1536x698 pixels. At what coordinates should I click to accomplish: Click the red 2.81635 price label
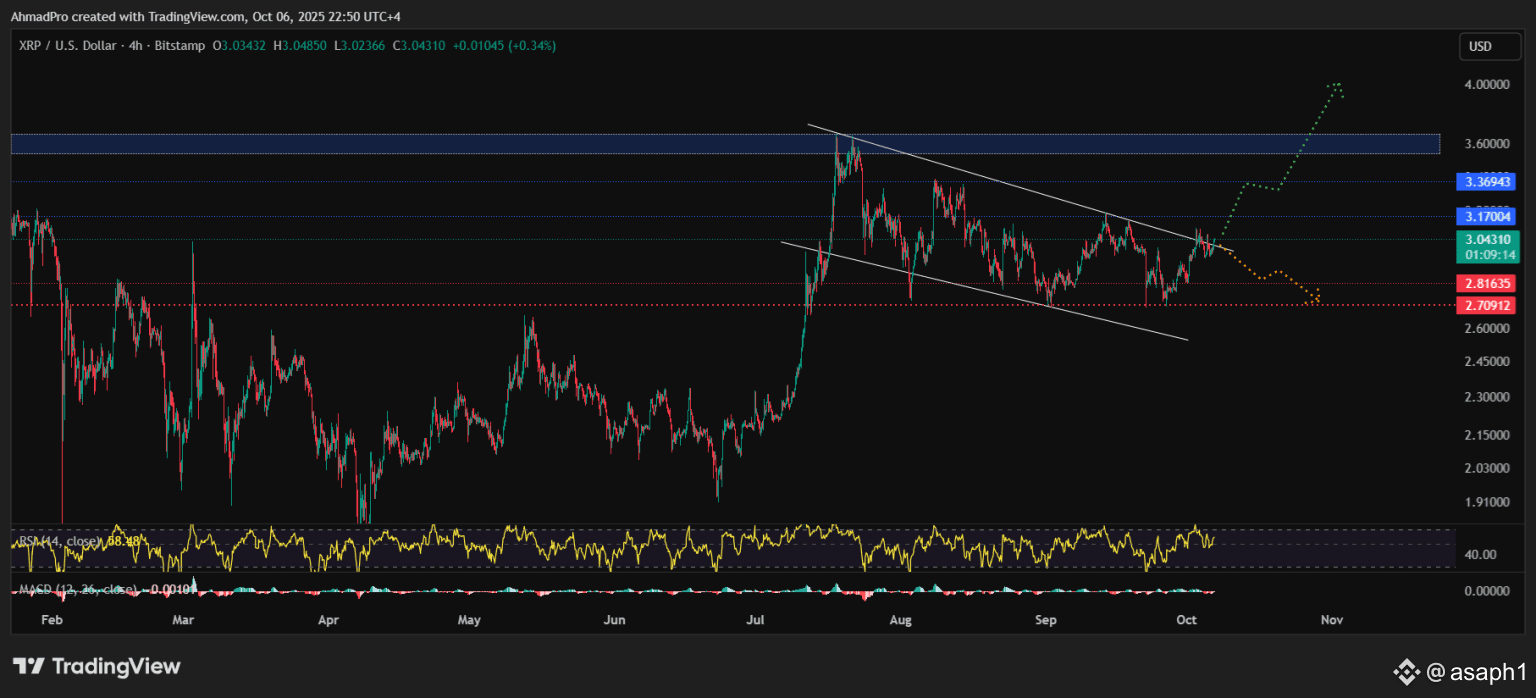[1488, 284]
